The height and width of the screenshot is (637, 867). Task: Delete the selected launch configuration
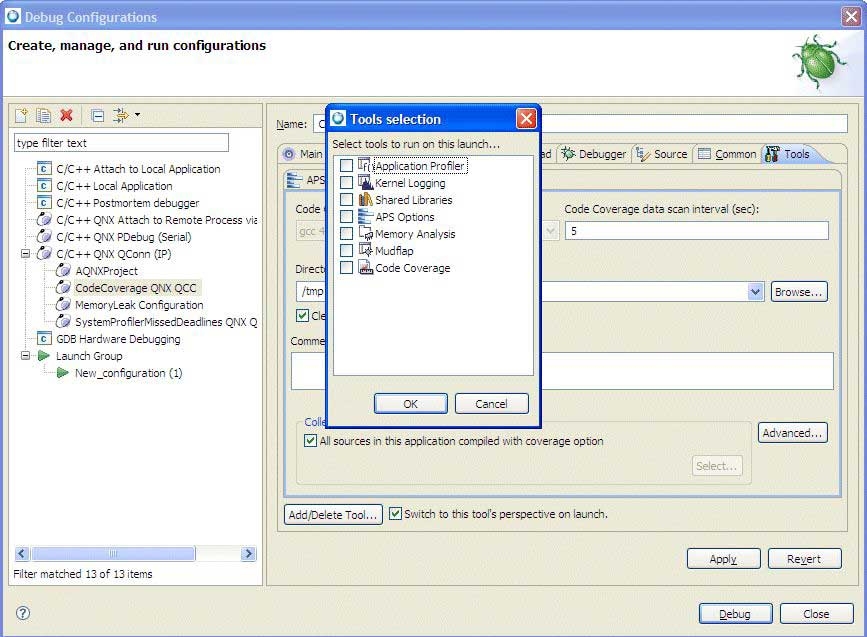tap(66, 115)
